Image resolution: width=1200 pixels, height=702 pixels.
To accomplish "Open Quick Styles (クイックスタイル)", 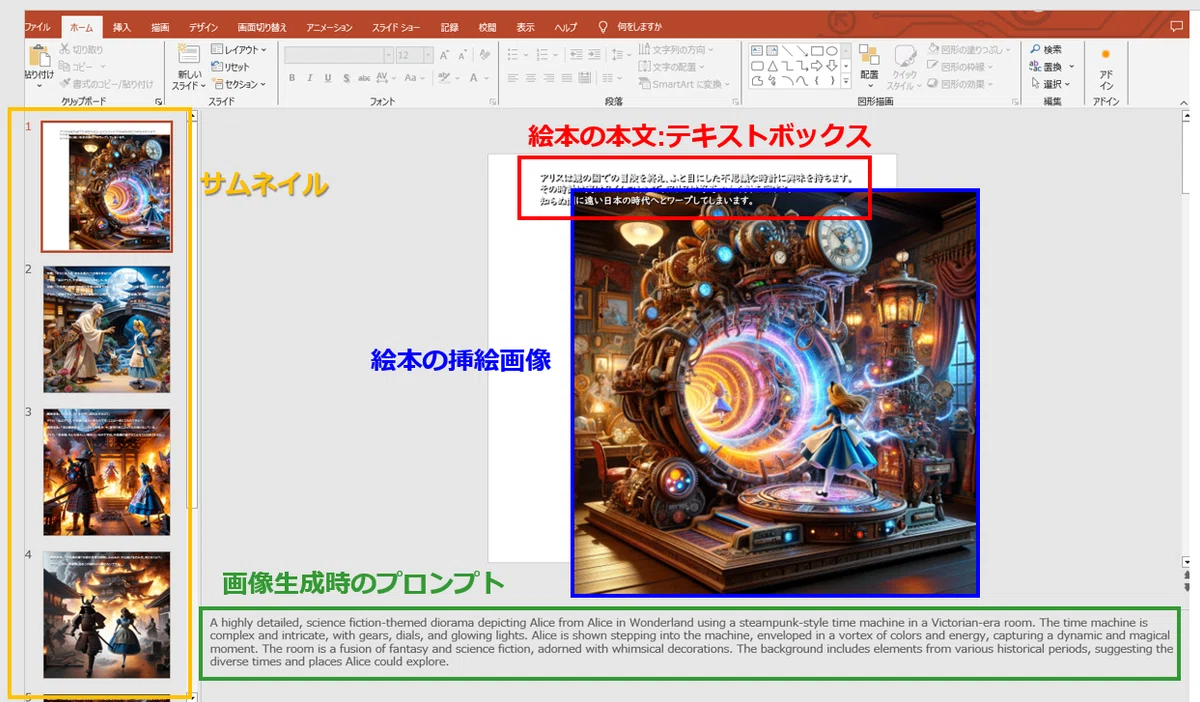I will click(x=904, y=66).
